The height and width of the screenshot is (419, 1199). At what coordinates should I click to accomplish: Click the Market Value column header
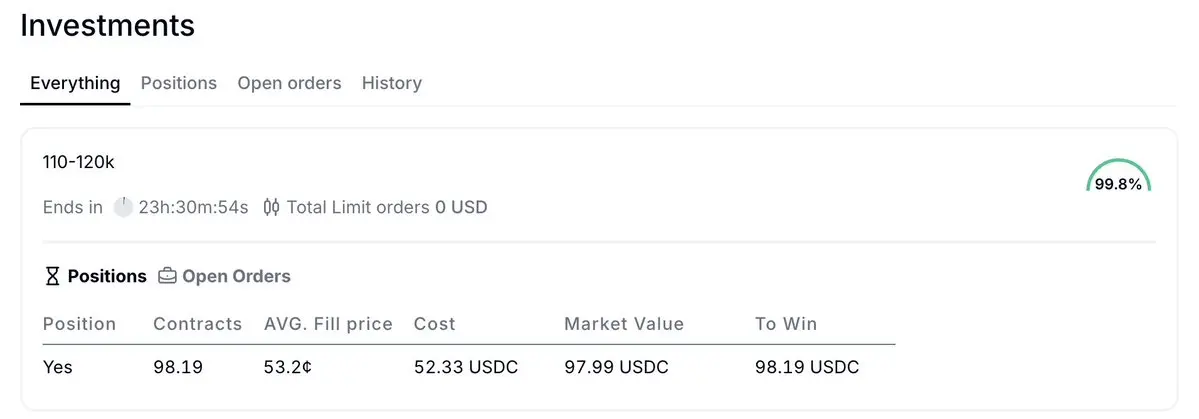624,324
